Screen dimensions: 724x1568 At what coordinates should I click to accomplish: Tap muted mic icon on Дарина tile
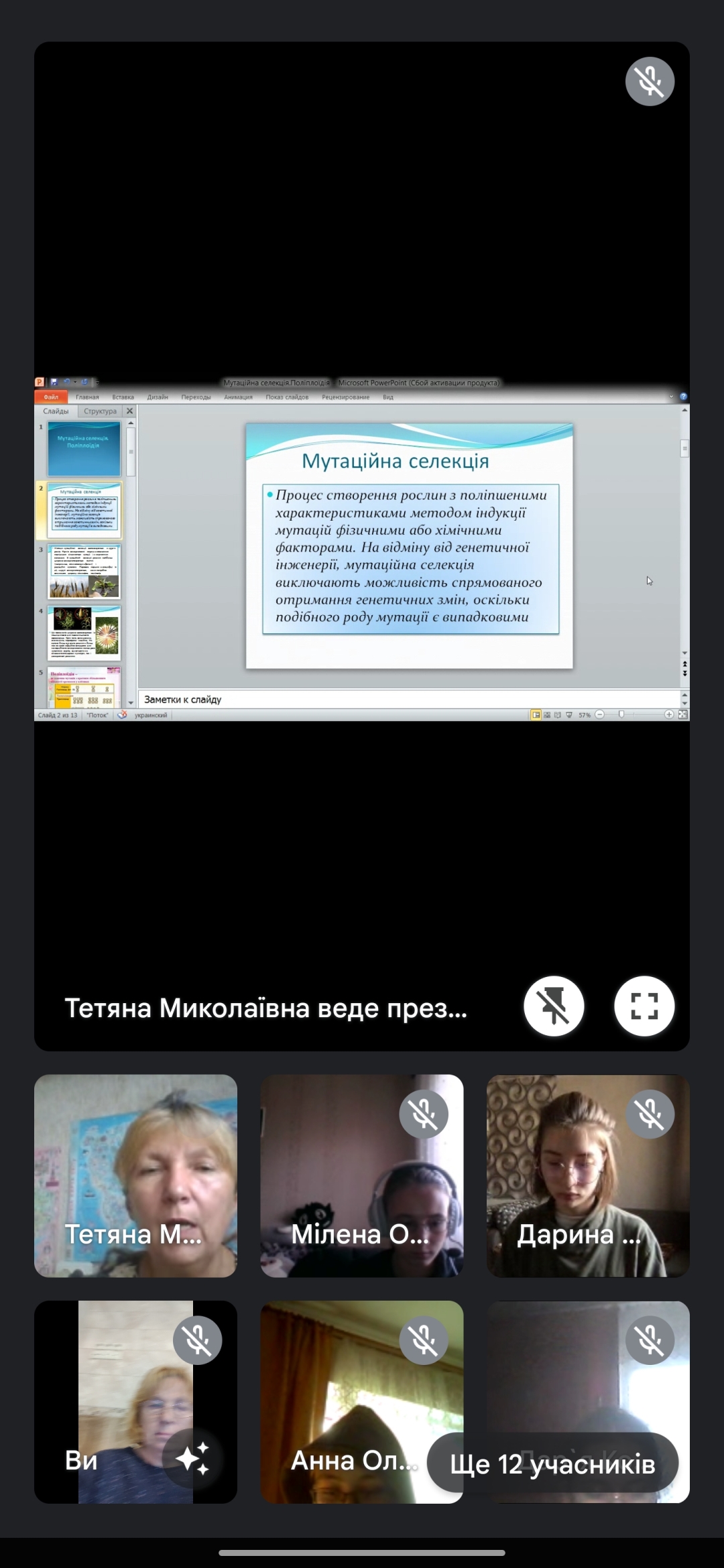pyautogui.click(x=650, y=1114)
